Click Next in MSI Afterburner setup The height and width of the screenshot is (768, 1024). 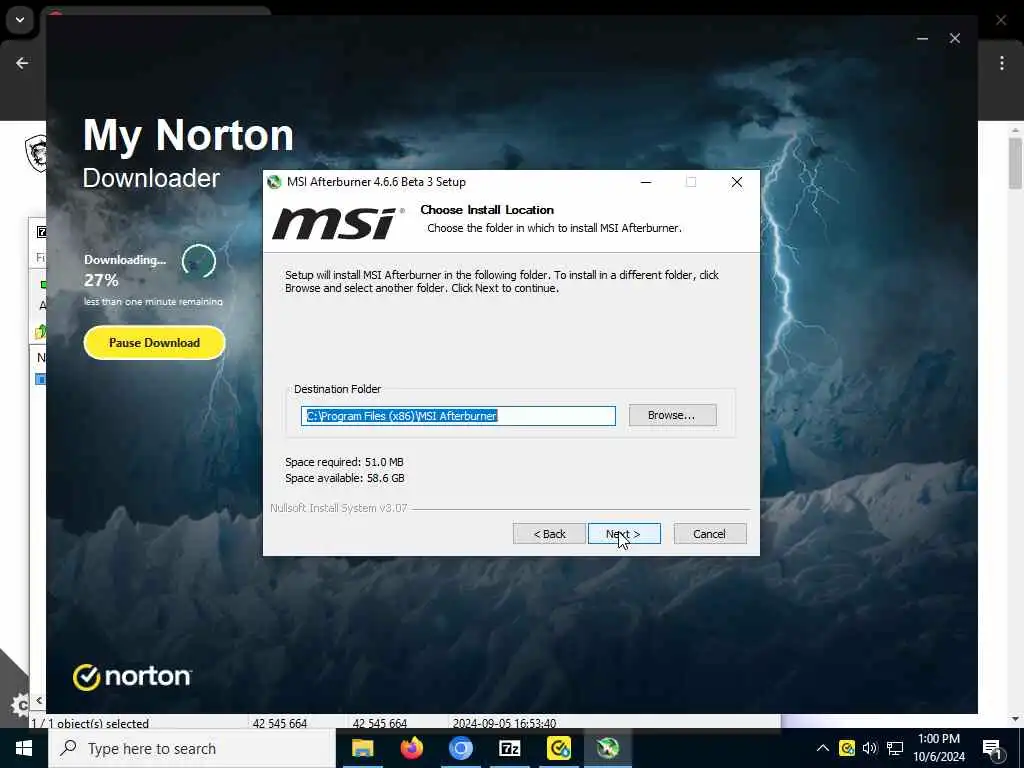(624, 534)
